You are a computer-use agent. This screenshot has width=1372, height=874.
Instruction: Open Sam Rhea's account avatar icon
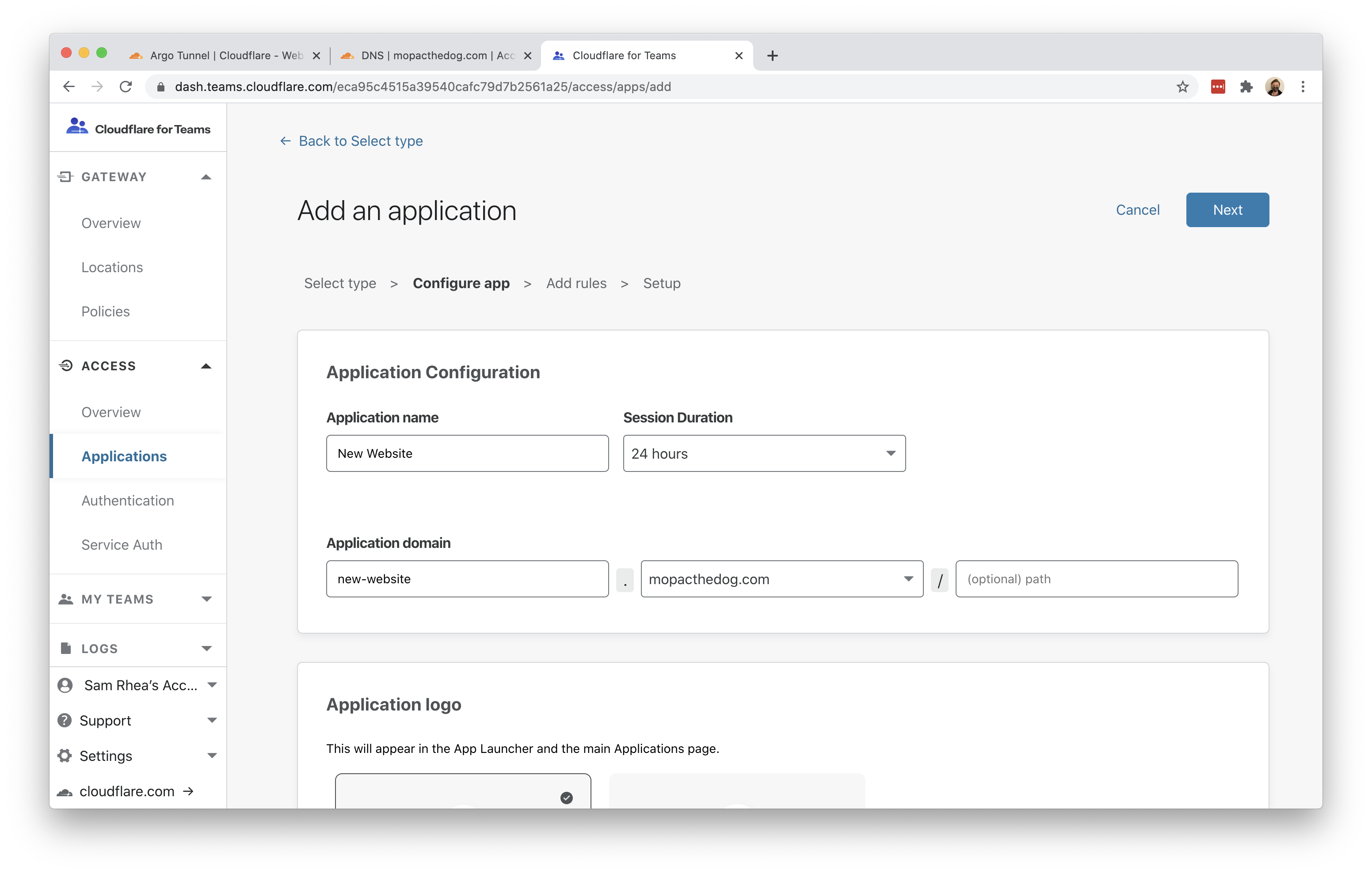(x=65, y=685)
